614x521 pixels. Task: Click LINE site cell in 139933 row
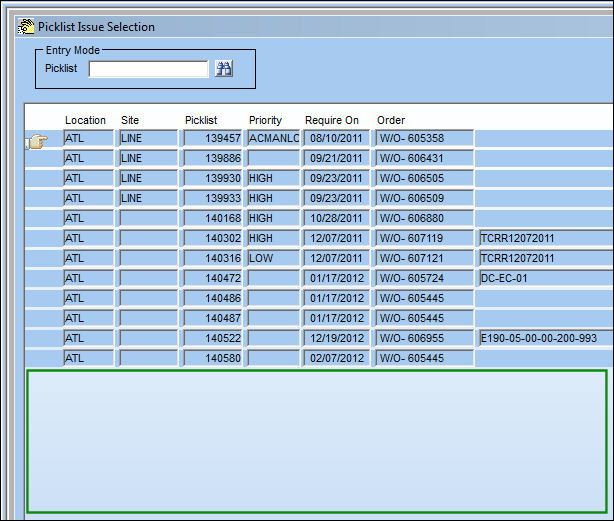coord(148,198)
